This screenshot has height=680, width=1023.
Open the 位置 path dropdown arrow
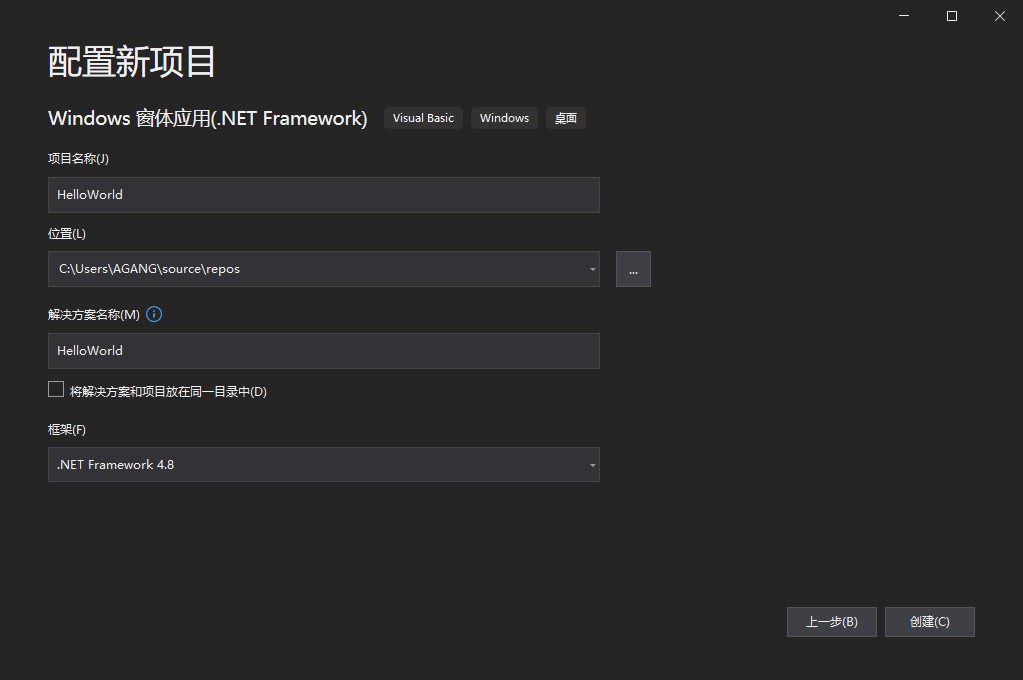(592, 269)
